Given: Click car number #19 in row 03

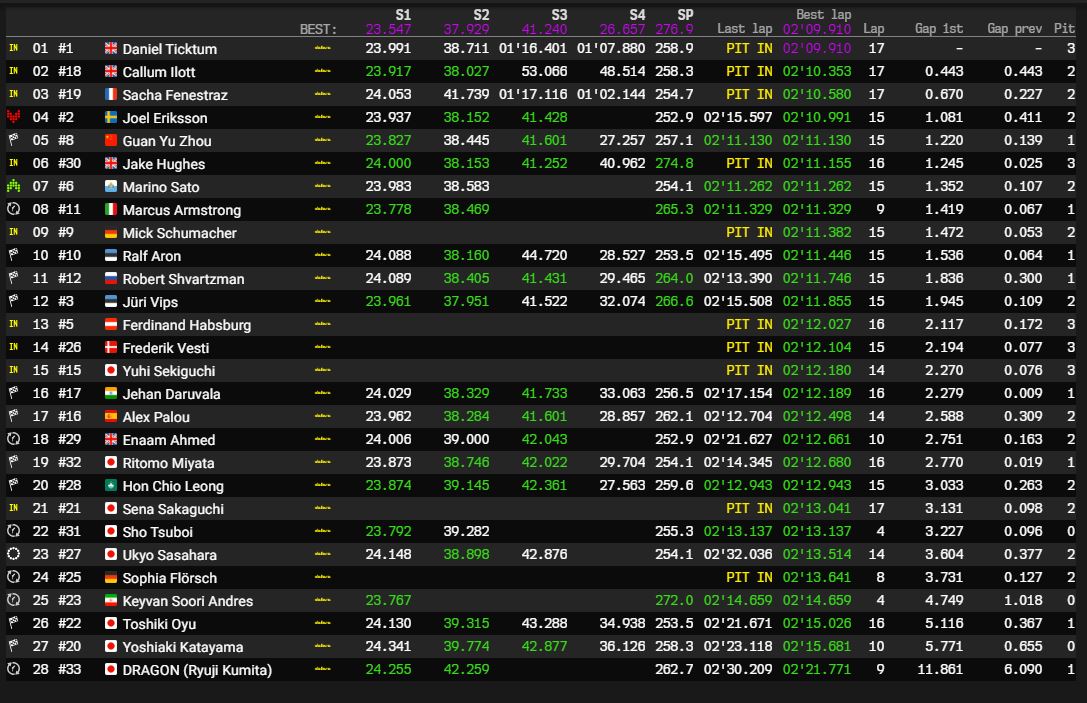Looking at the screenshot, I should point(69,94).
